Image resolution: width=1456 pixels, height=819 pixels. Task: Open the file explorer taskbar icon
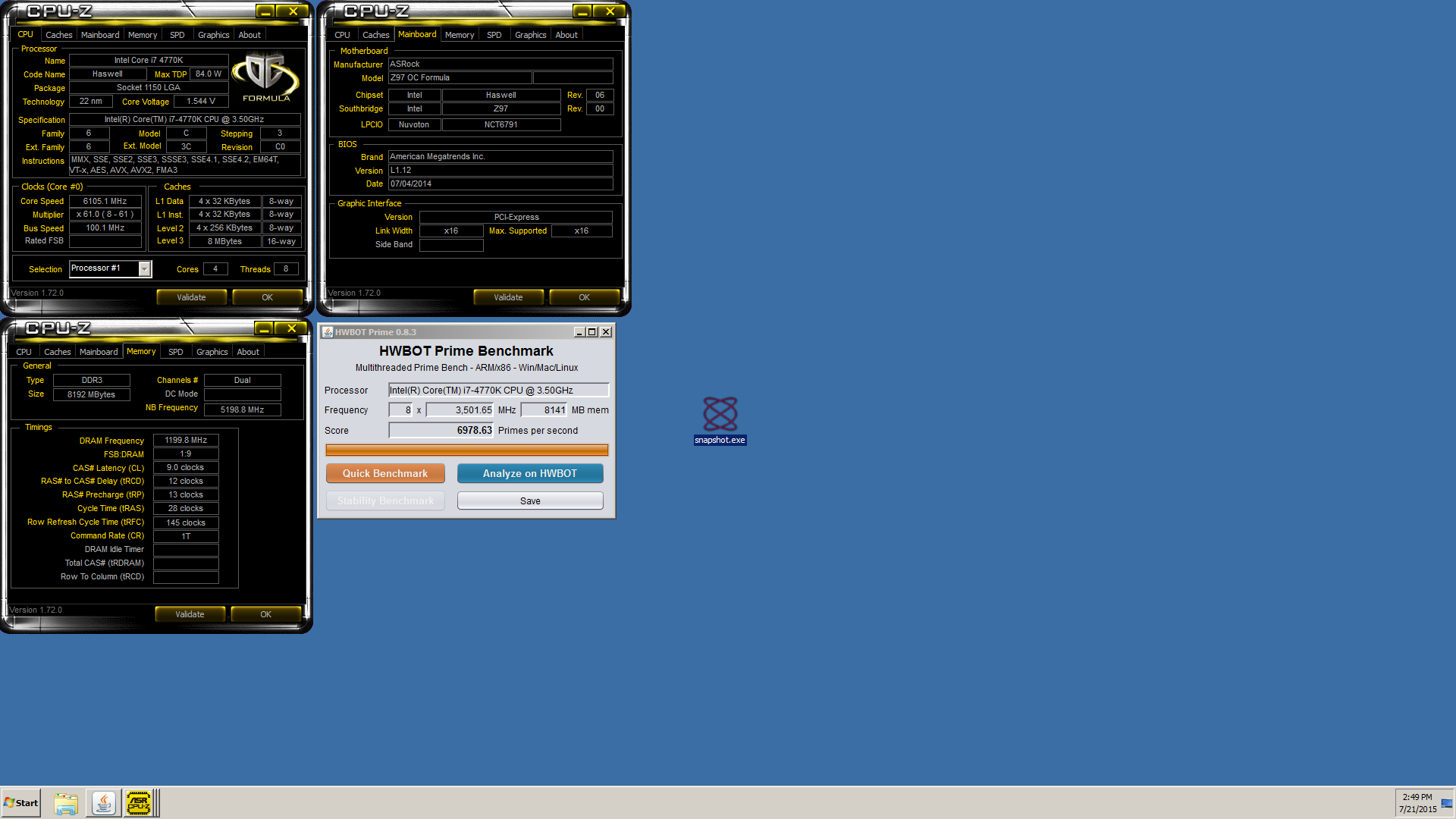[x=66, y=803]
